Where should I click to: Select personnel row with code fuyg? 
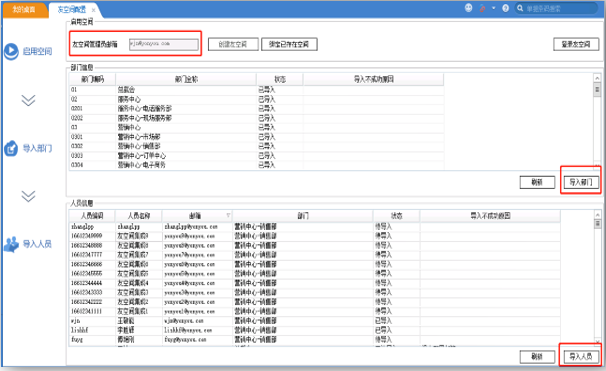(x=315, y=340)
